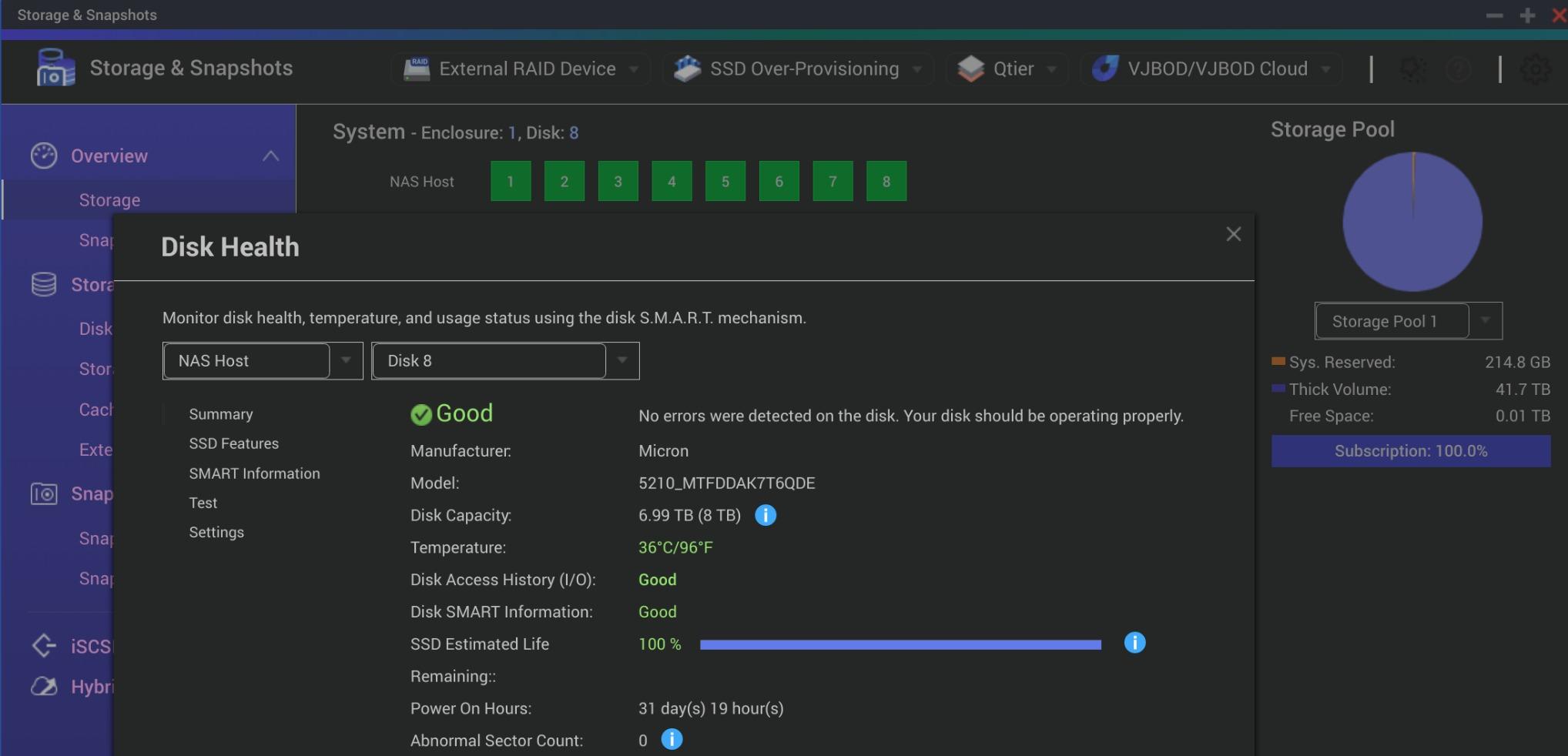Open the SMART Information tab
The height and width of the screenshot is (756, 1568).
[254, 473]
